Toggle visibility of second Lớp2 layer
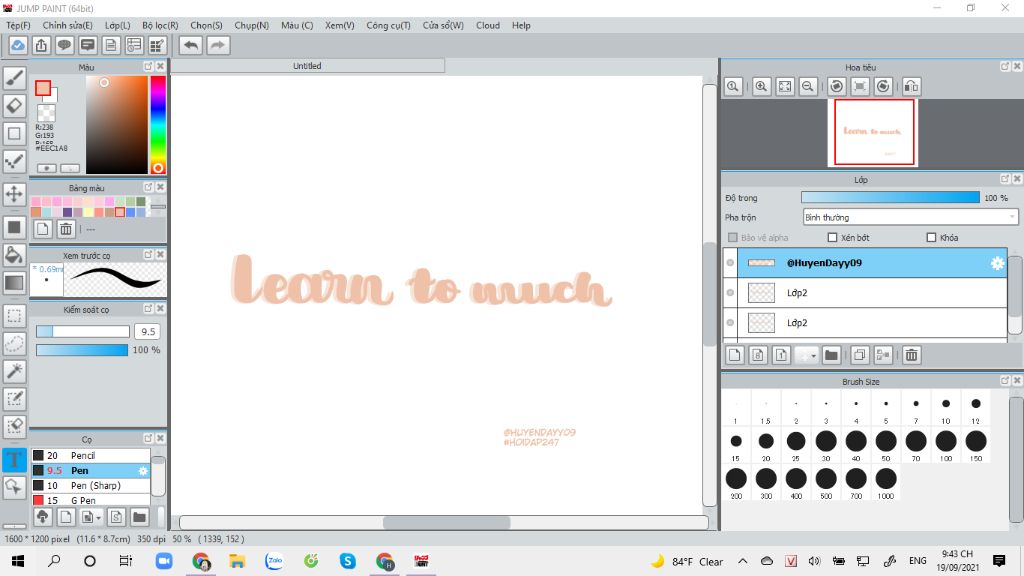 (730, 323)
